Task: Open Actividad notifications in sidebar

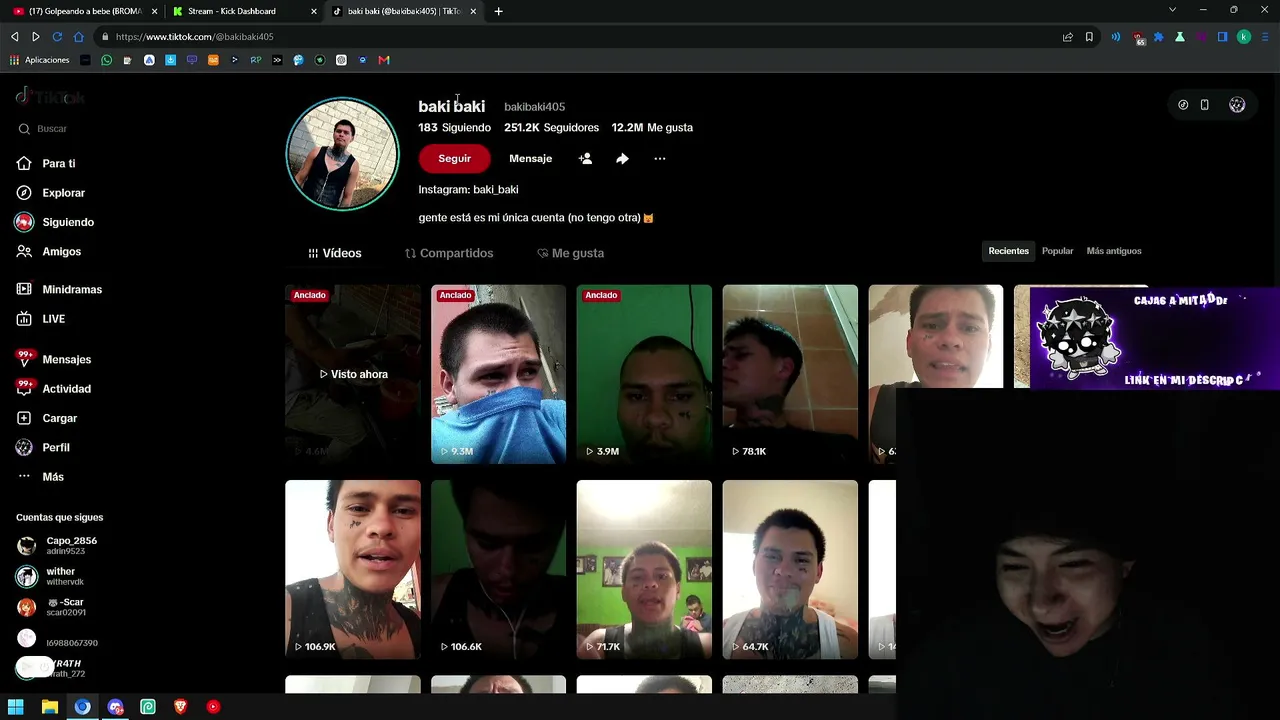Action: (x=54, y=389)
